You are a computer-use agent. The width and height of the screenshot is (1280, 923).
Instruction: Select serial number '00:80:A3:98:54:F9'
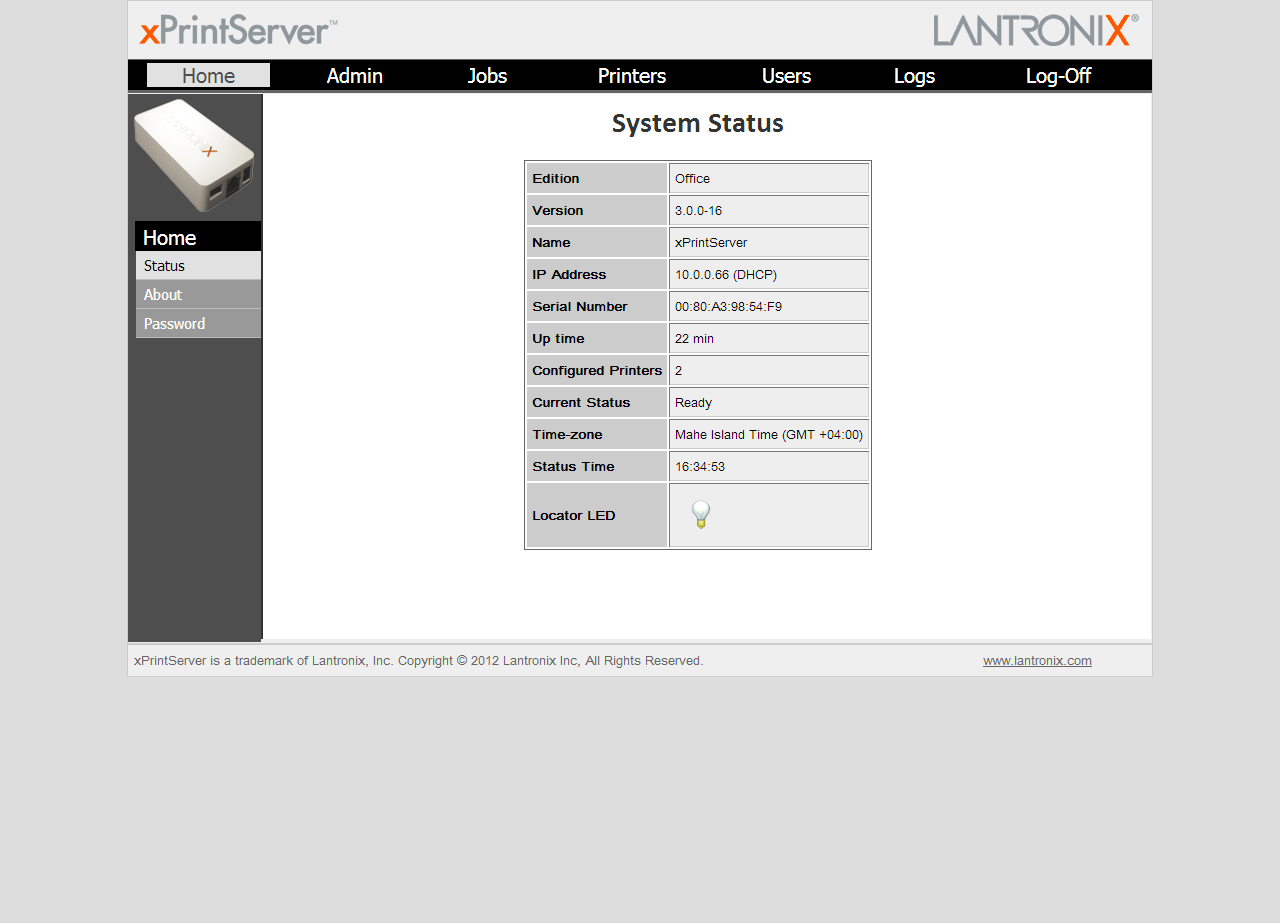click(x=728, y=307)
